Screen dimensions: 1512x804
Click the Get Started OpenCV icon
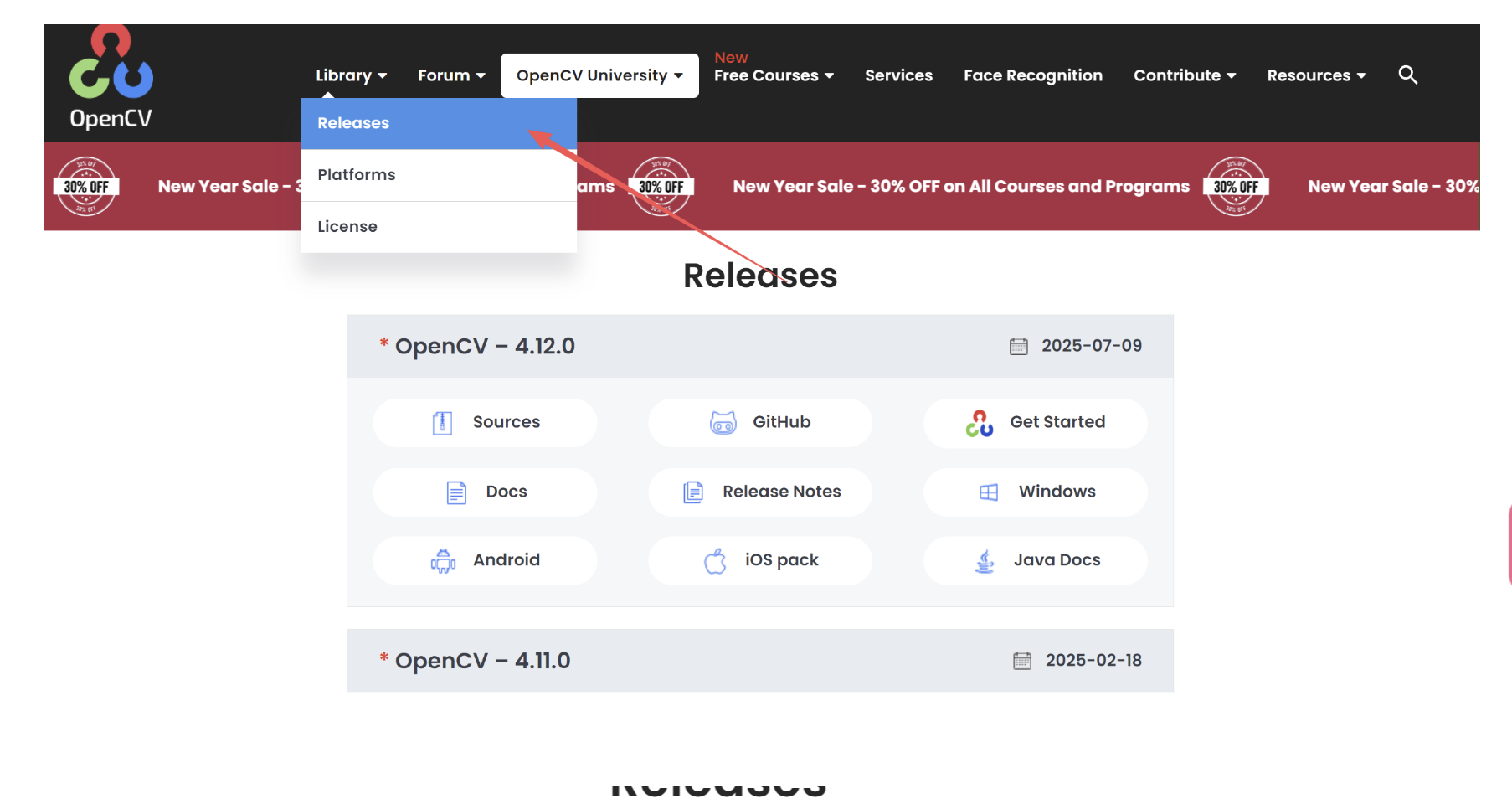click(980, 423)
